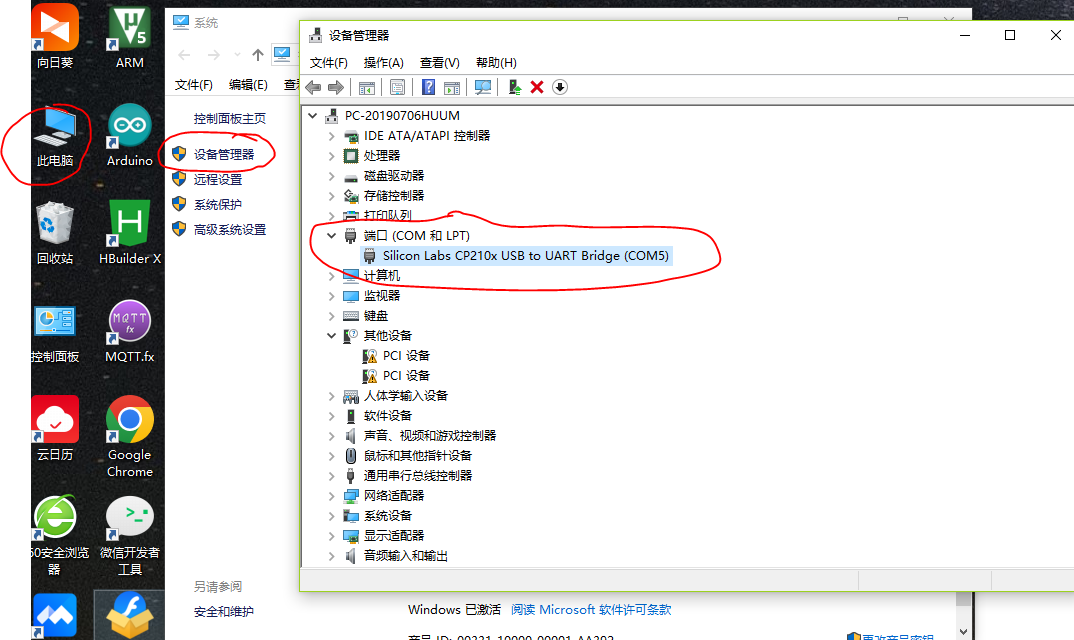Collapse the 端口 (COM 和 LPT) node

(x=332, y=236)
